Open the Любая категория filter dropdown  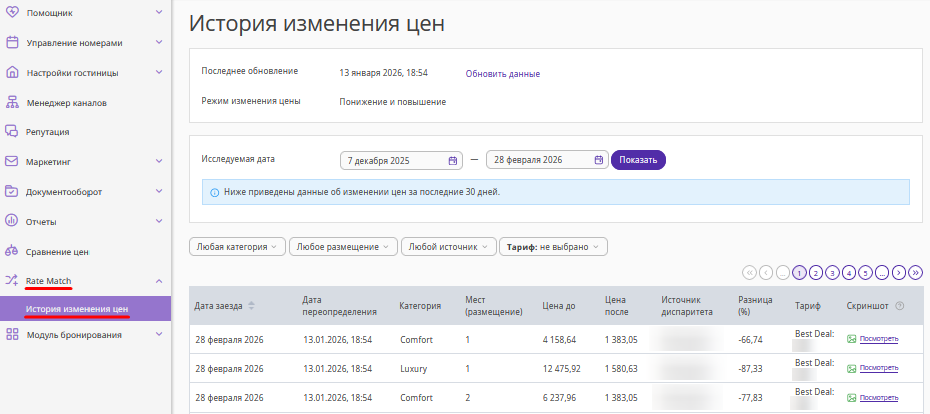pos(237,246)
